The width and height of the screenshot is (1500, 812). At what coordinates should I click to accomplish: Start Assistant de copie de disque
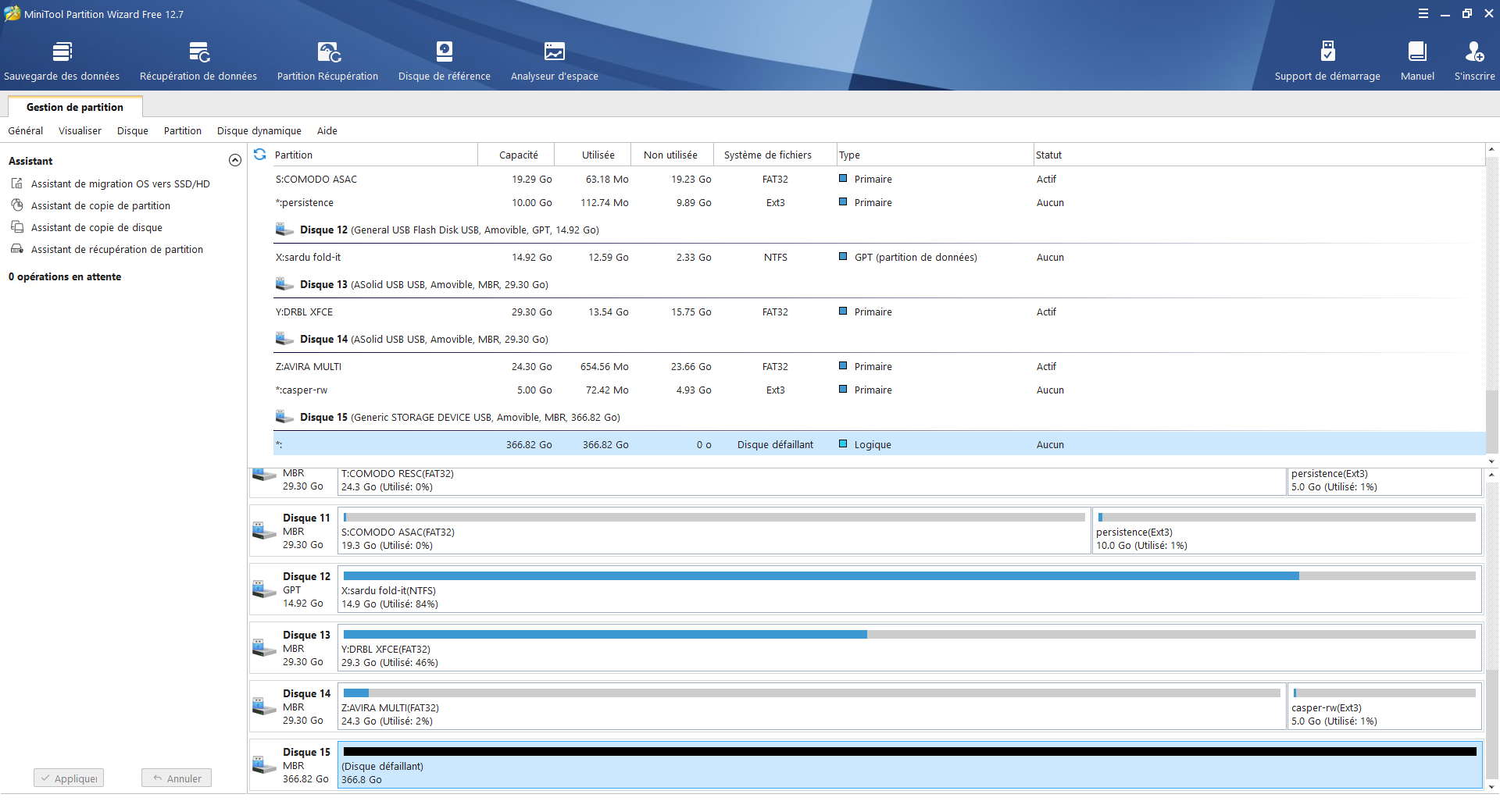(x=97, y=227)
